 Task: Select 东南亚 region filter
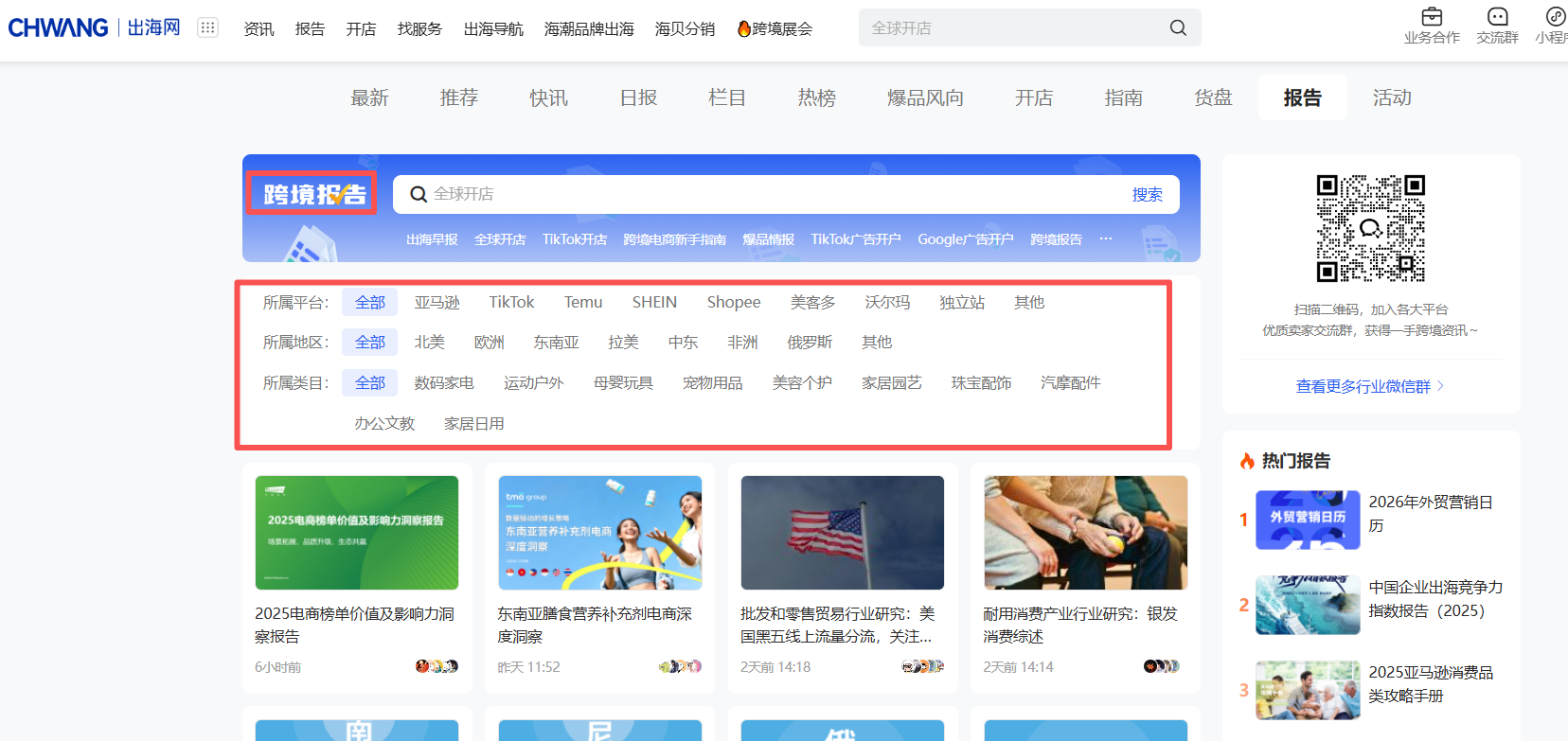pyautogui.click(x=556, y=343)
